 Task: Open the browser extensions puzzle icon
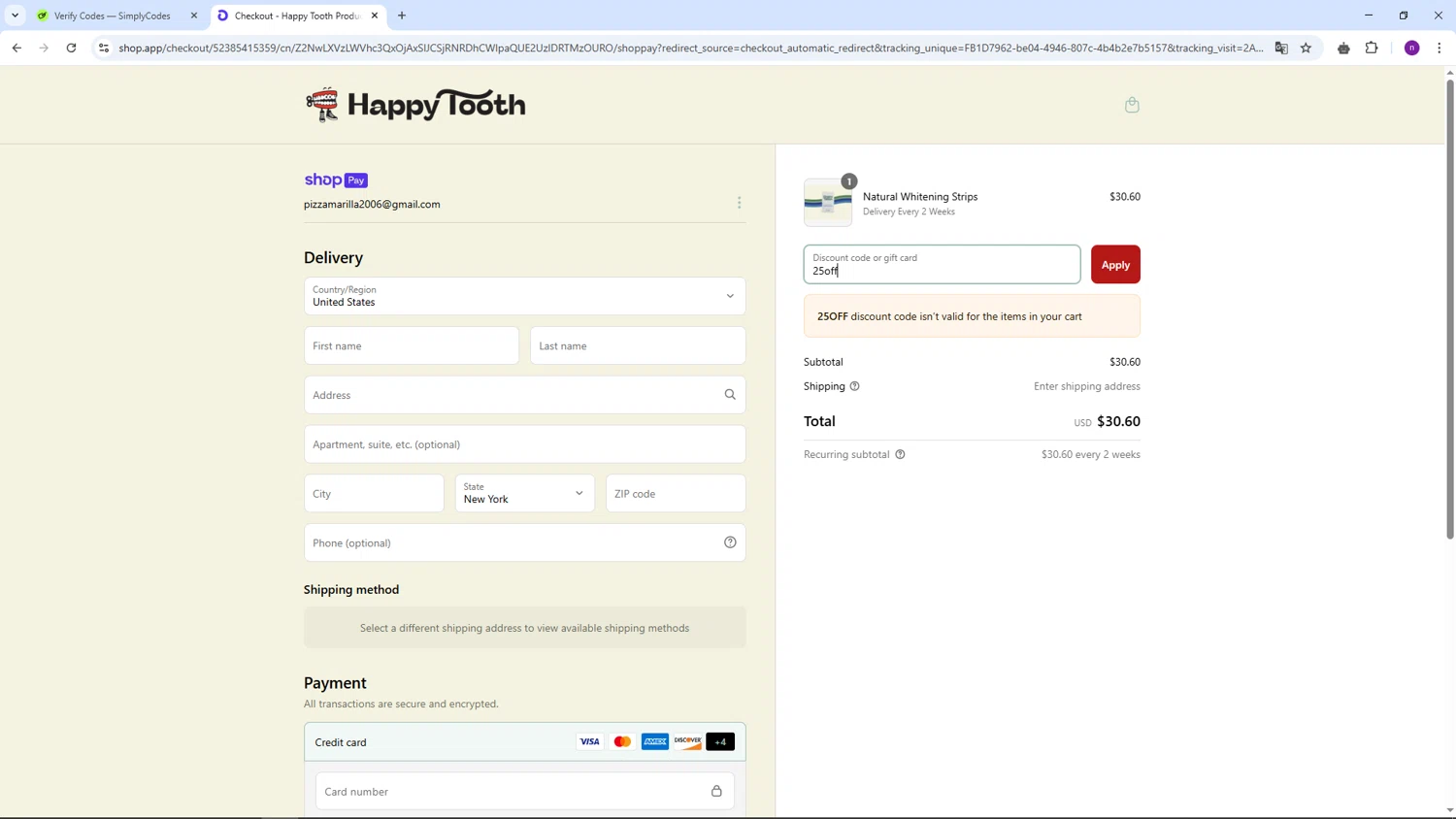(x=1372, y=48)
